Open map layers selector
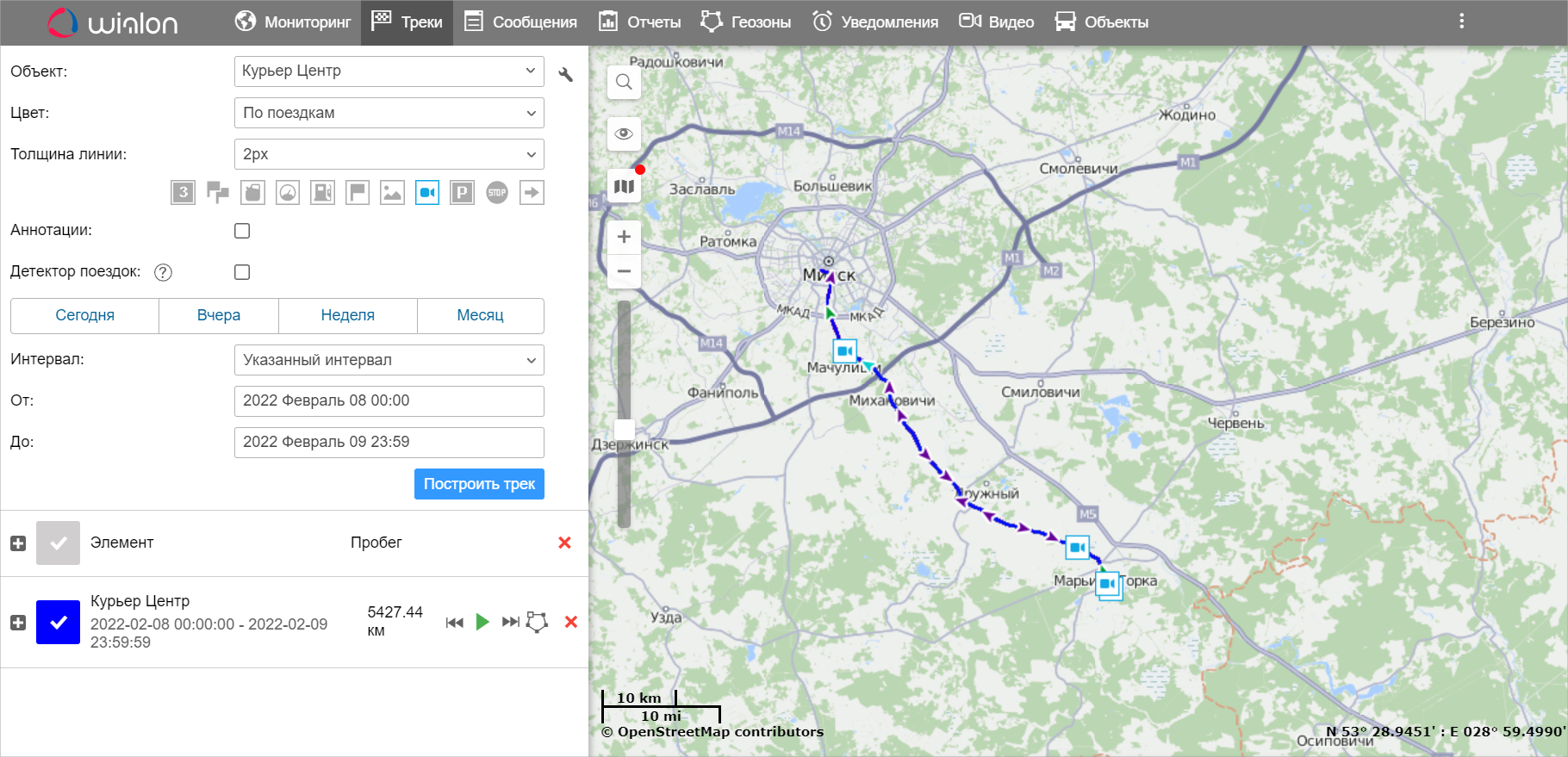The image size is (1568, 757). [x=624, y=186]
